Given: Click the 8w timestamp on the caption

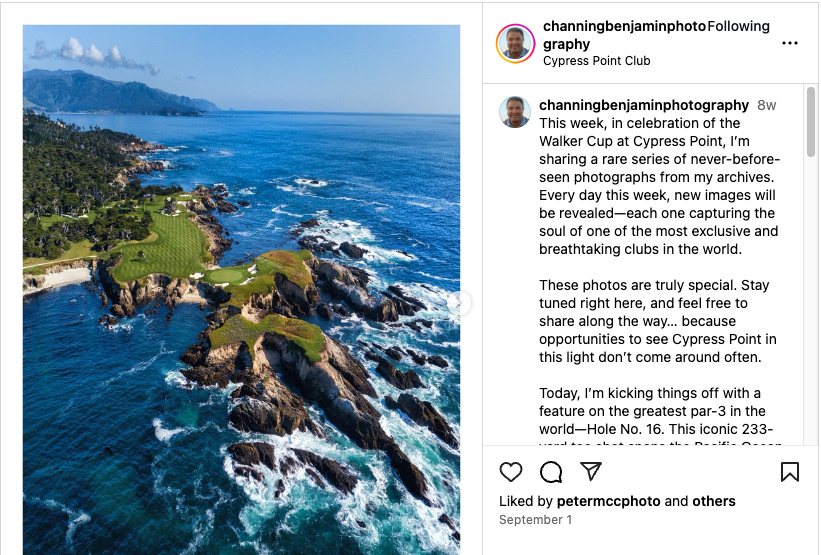Looking at the screenshot, I should pyautogui.click(x=766, y=105).
